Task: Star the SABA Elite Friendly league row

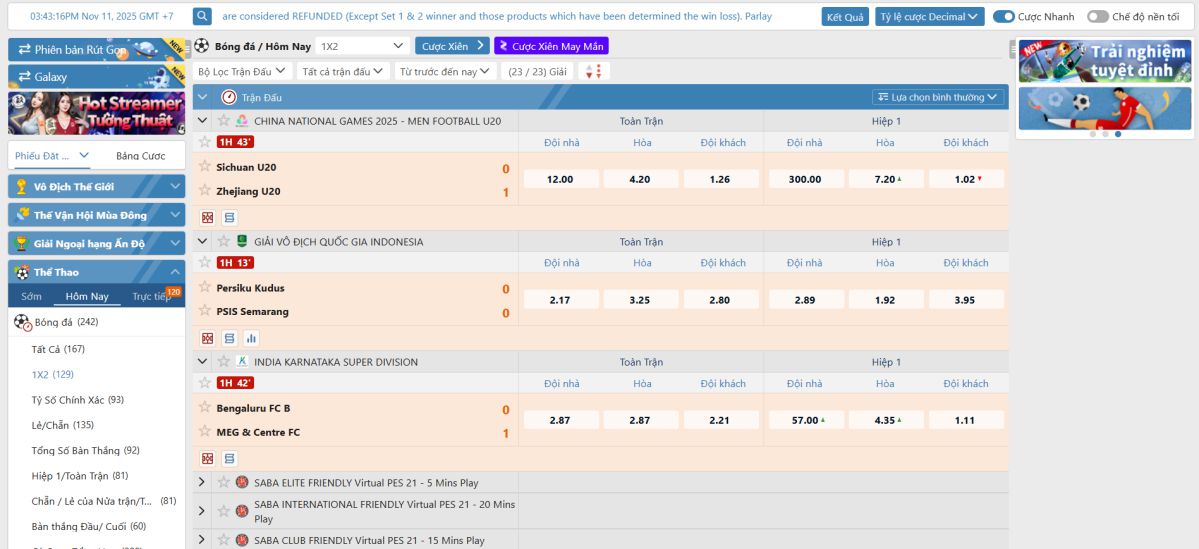Action: (223, 483)
